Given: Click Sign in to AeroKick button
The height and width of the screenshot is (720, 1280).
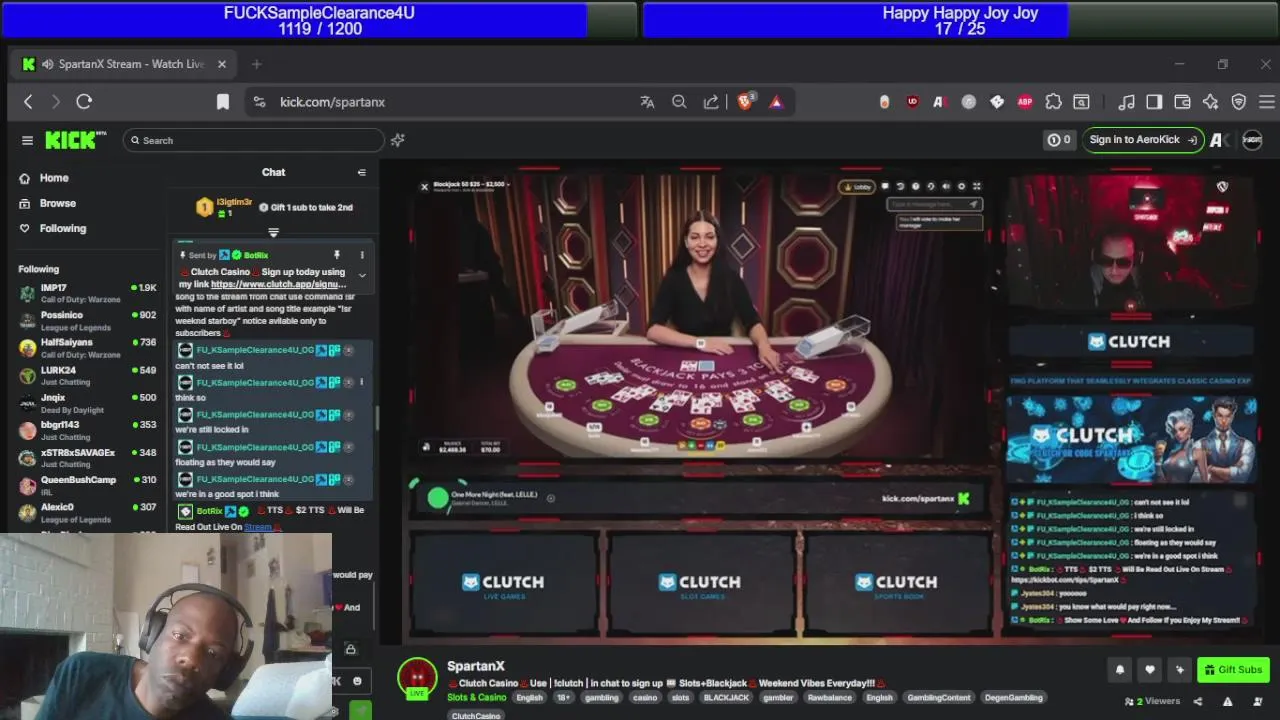Looking at the screenshot, I should tap(1142, 140).
